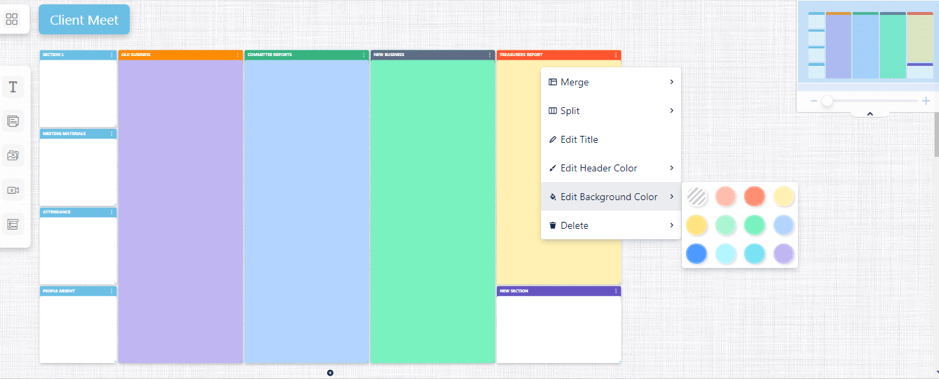Select the Text tool in sidebar
The width and height of the screenshot is (939, 379).
[x=13, y=87]
